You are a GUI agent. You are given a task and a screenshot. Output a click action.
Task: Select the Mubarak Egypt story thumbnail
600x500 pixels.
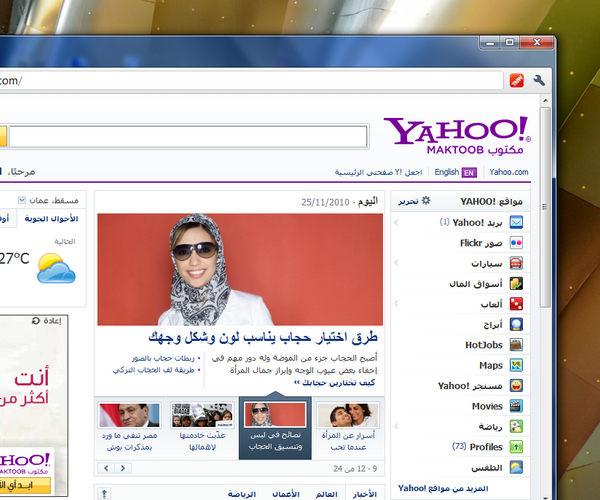[x=129, y=415]
